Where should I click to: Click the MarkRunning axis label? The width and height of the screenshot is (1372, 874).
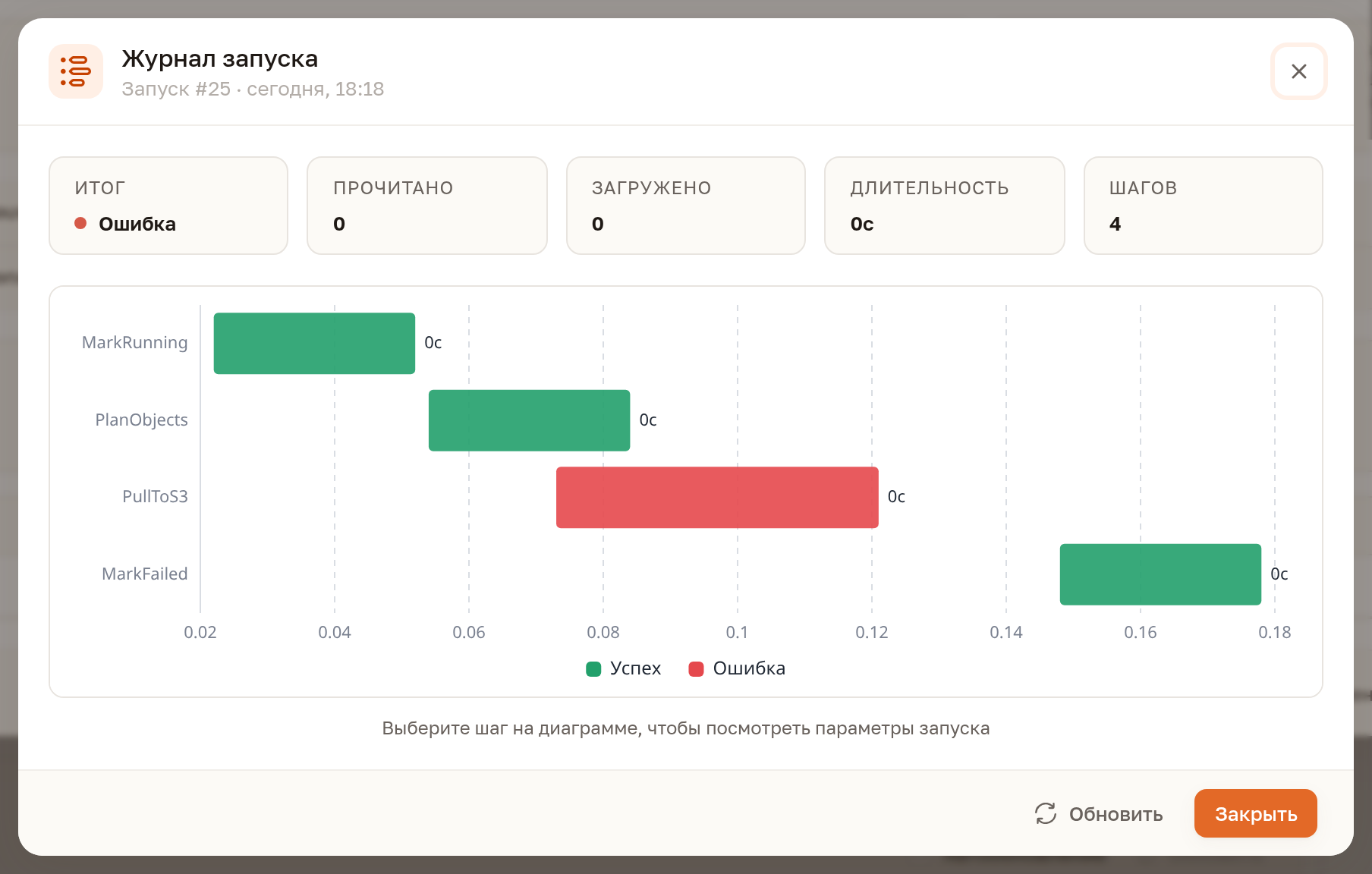134,343
